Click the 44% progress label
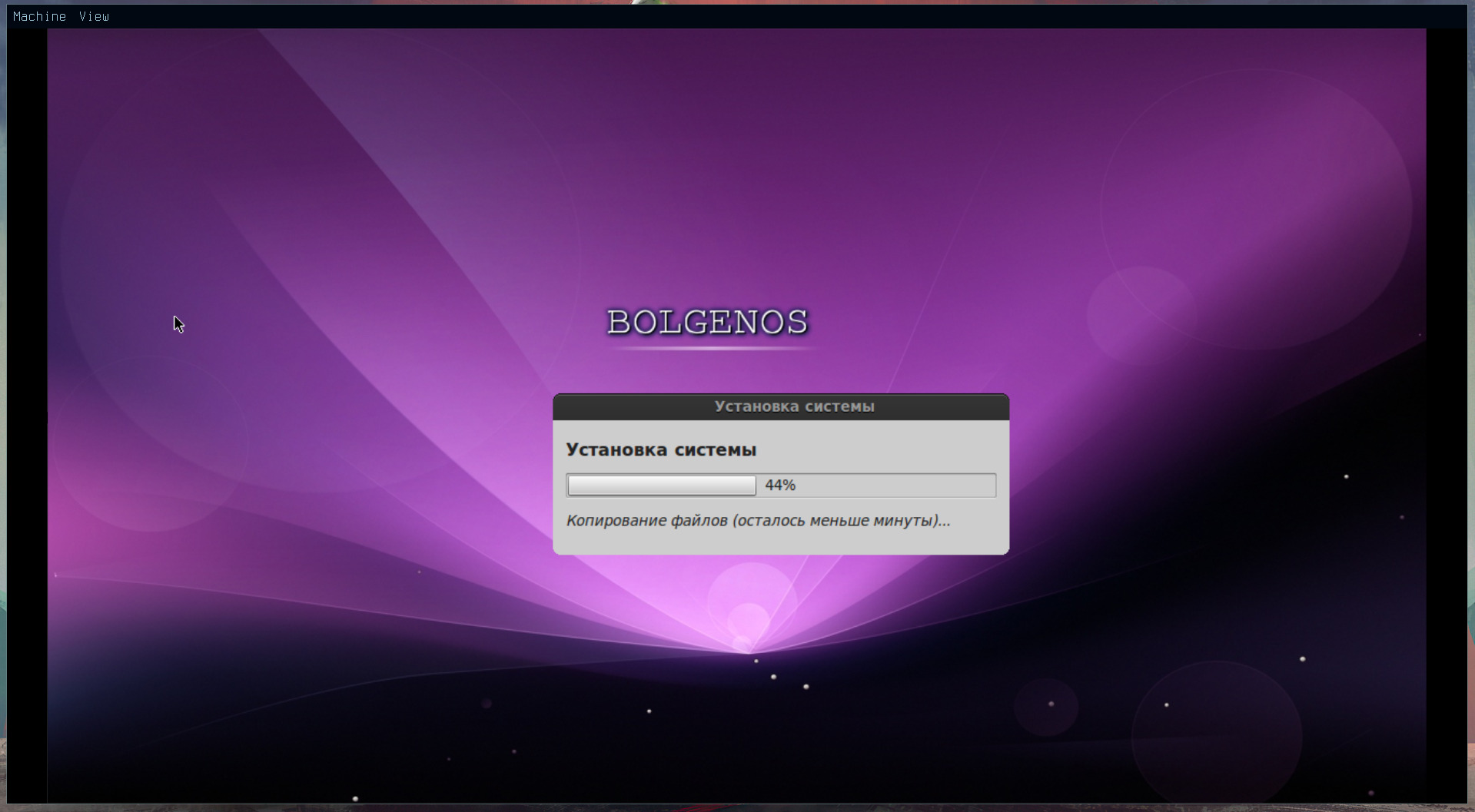 (780, 486)
